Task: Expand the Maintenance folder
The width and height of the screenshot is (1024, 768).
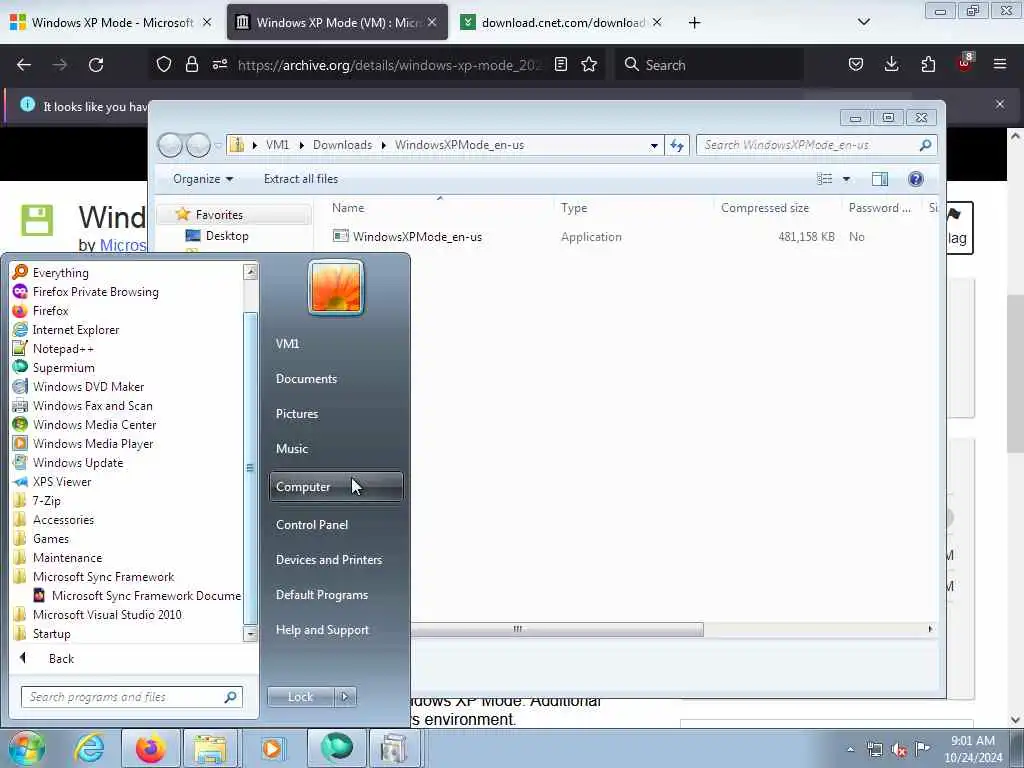Action: 67,558
